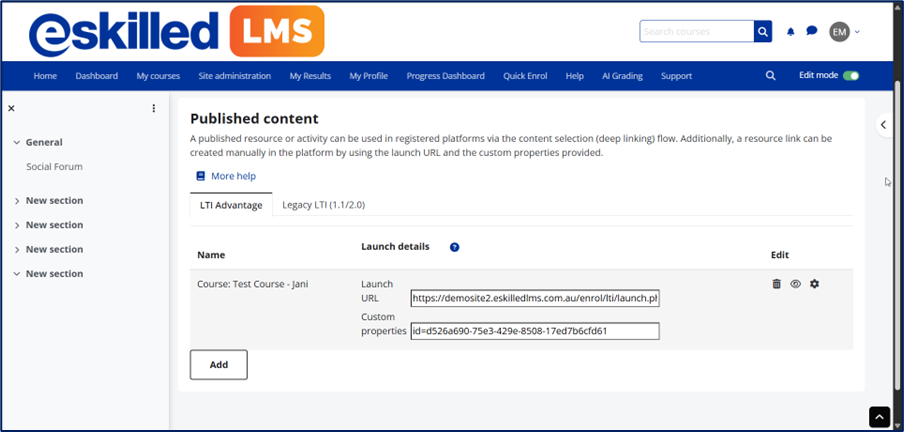Image resolution: width=904 pixels, height=432 pixels.
Task: Open the More help link
Action: coord(233,176)
